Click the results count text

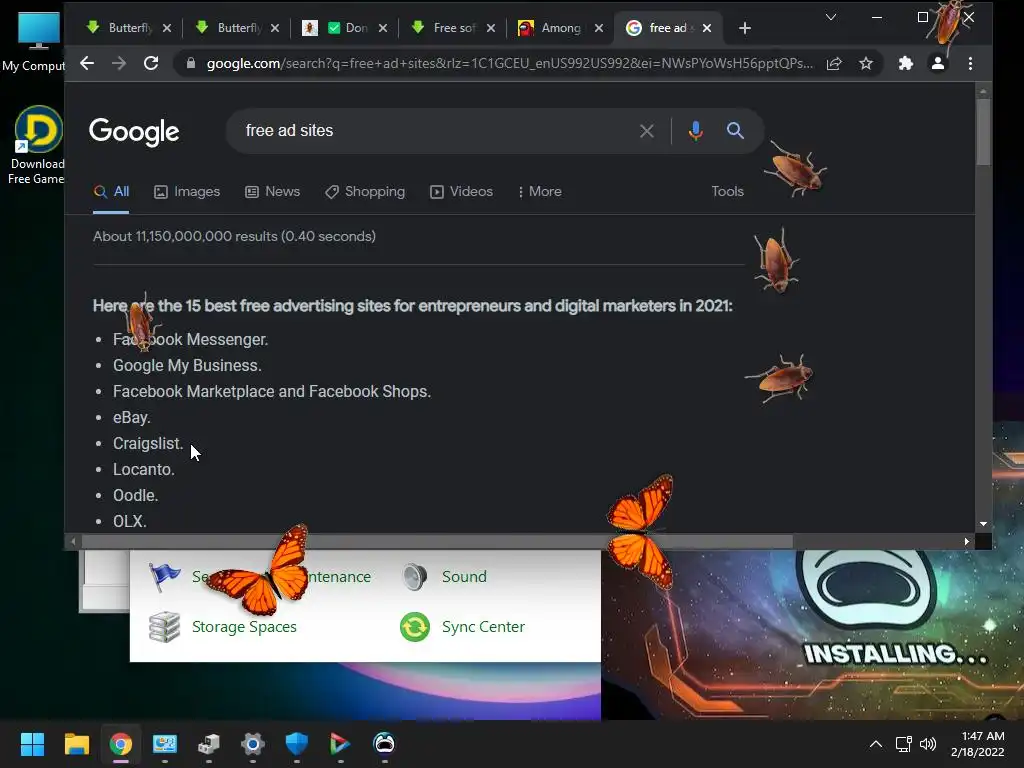[234, 236]
